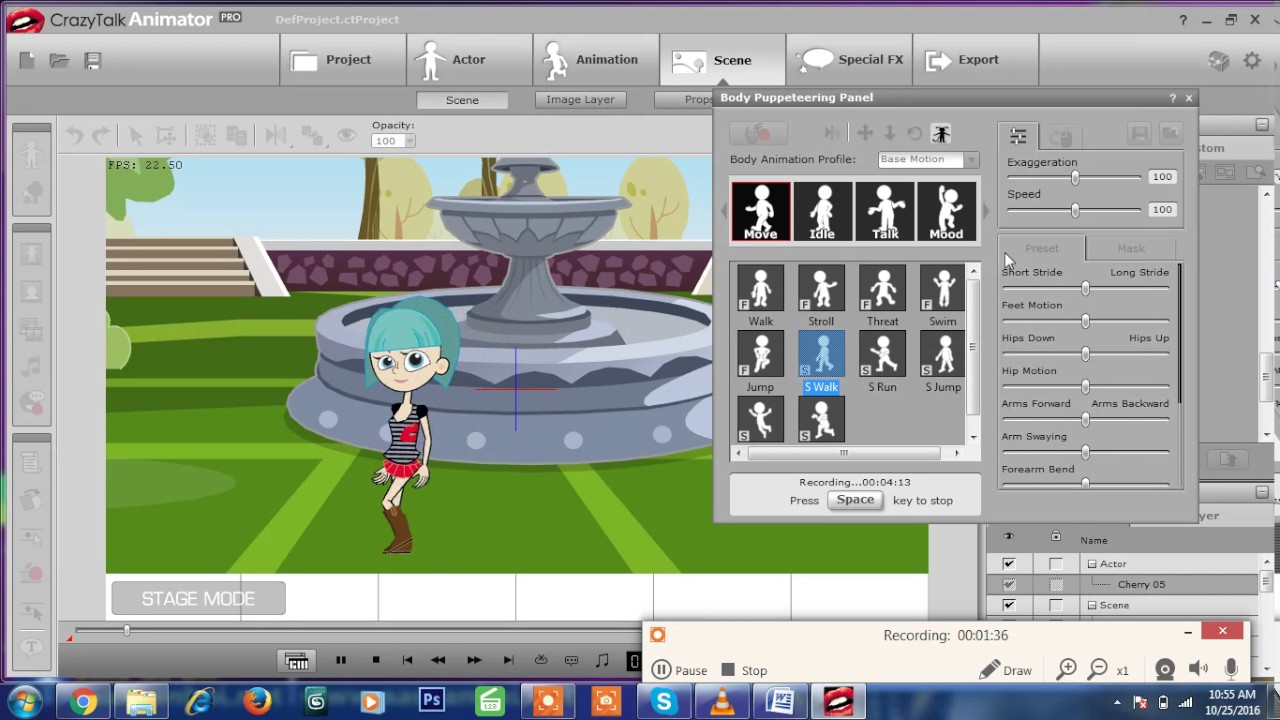Screen dimensions: 1280x720
Task: Toggle the Cherry 05 visibility checkbox
Action: [1008, 585]
